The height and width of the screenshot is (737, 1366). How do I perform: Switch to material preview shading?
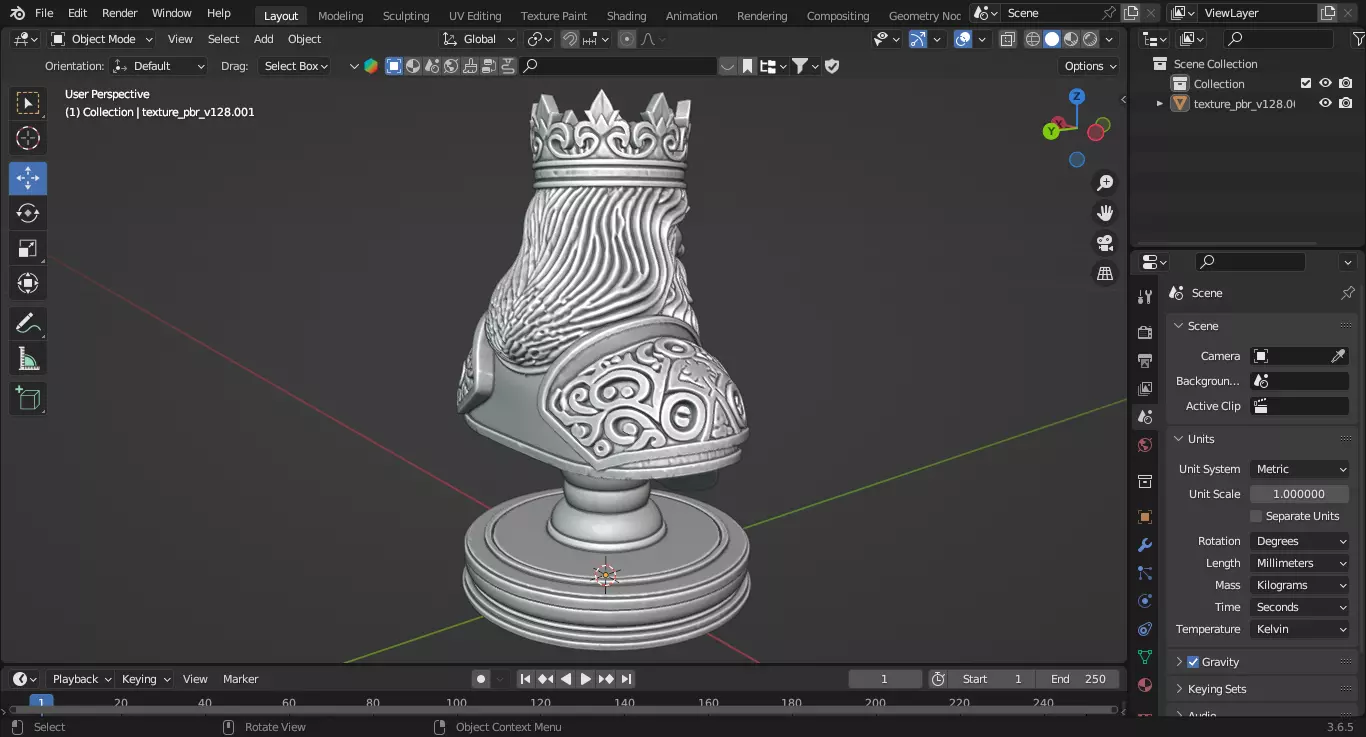(1071, 39)
